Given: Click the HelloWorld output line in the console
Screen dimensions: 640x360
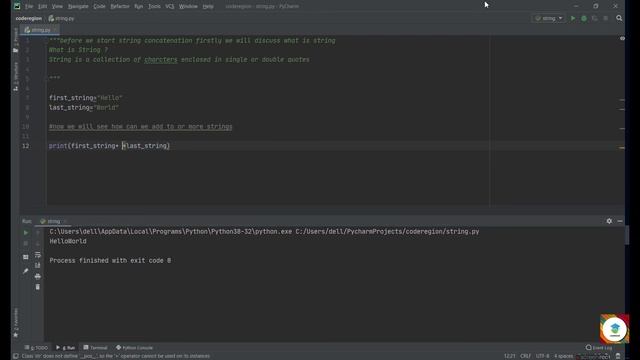Looking at the screenshot, I should click(68, 241).
